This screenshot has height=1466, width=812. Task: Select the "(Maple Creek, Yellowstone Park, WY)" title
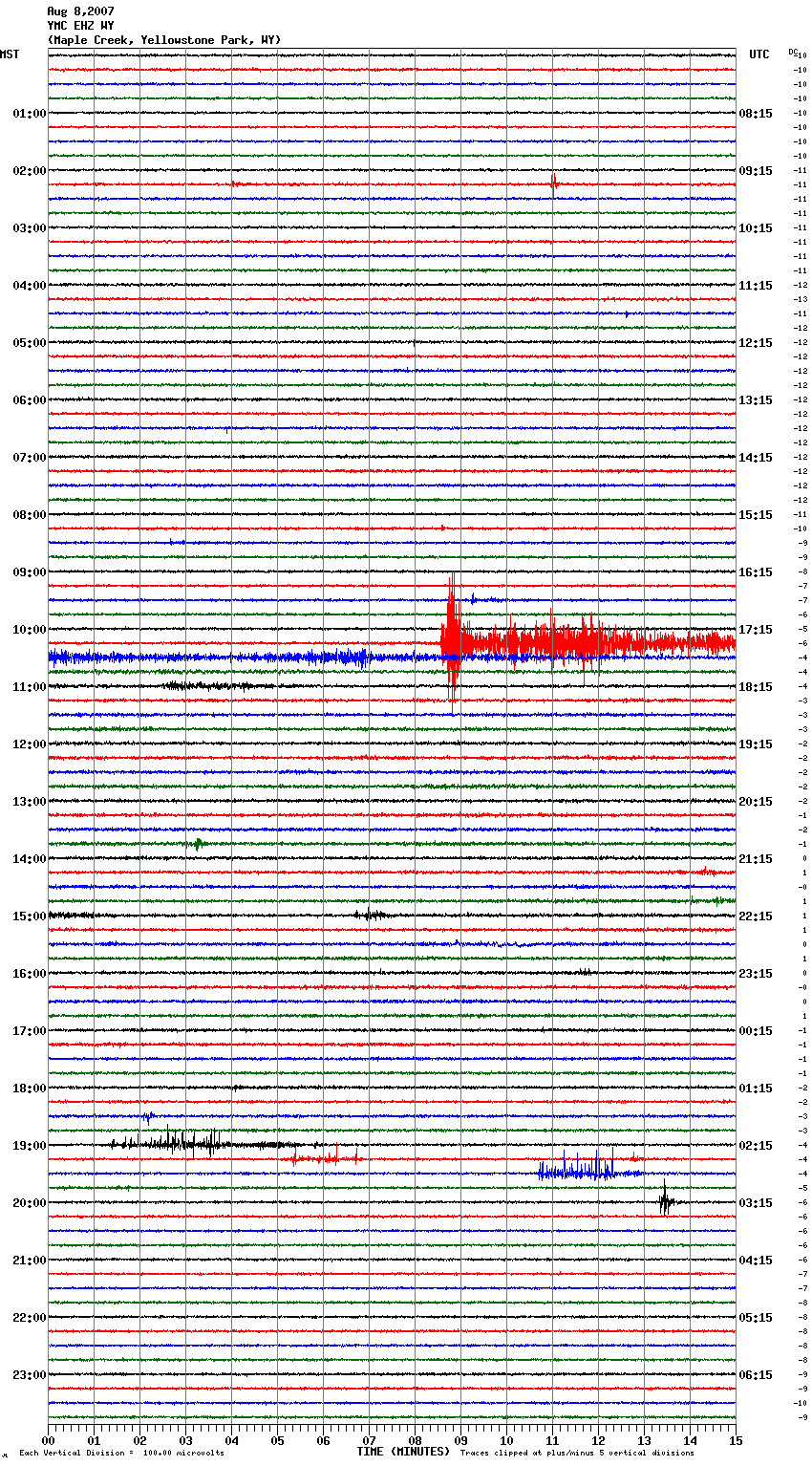pyautogui.click(x=164, y=40)
